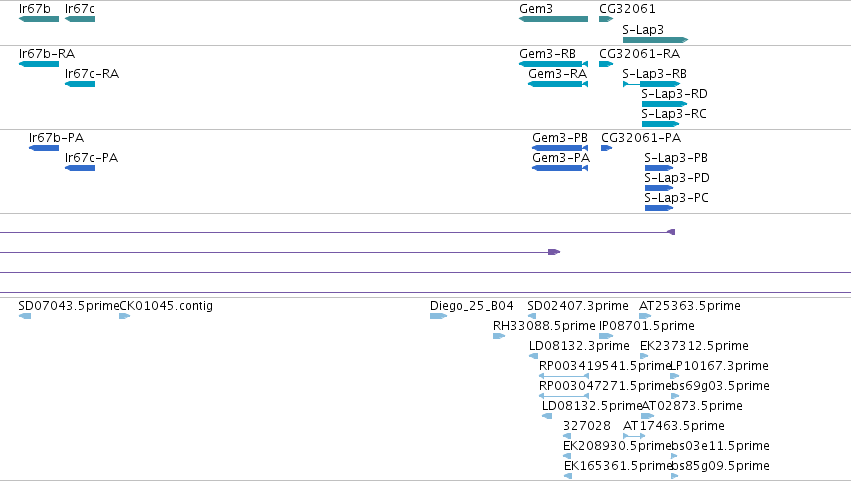Click the AT25363.5prime label
This screenshot has width=851, height=481.
coord(690,306)
